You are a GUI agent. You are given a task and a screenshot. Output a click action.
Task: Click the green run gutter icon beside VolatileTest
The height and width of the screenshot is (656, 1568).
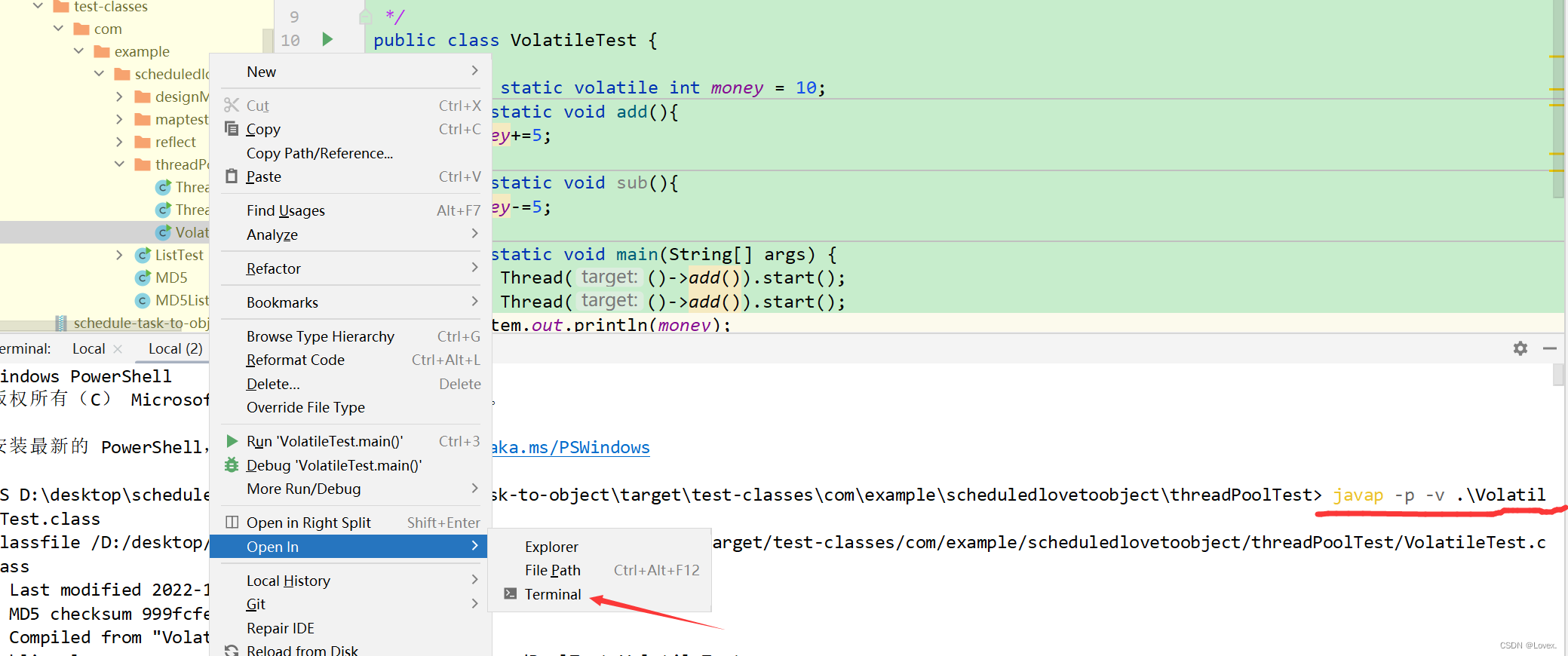pyautogui.click(x=327, y=39)
